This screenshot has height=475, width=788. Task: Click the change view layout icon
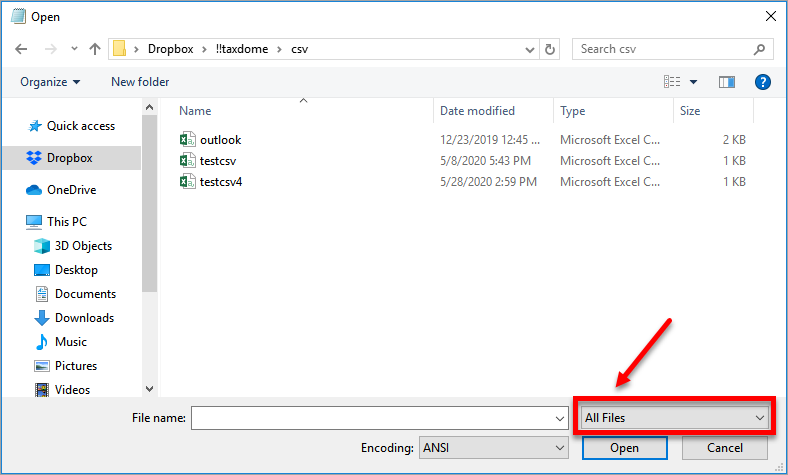pyautogui.click(x=672, y=82)
